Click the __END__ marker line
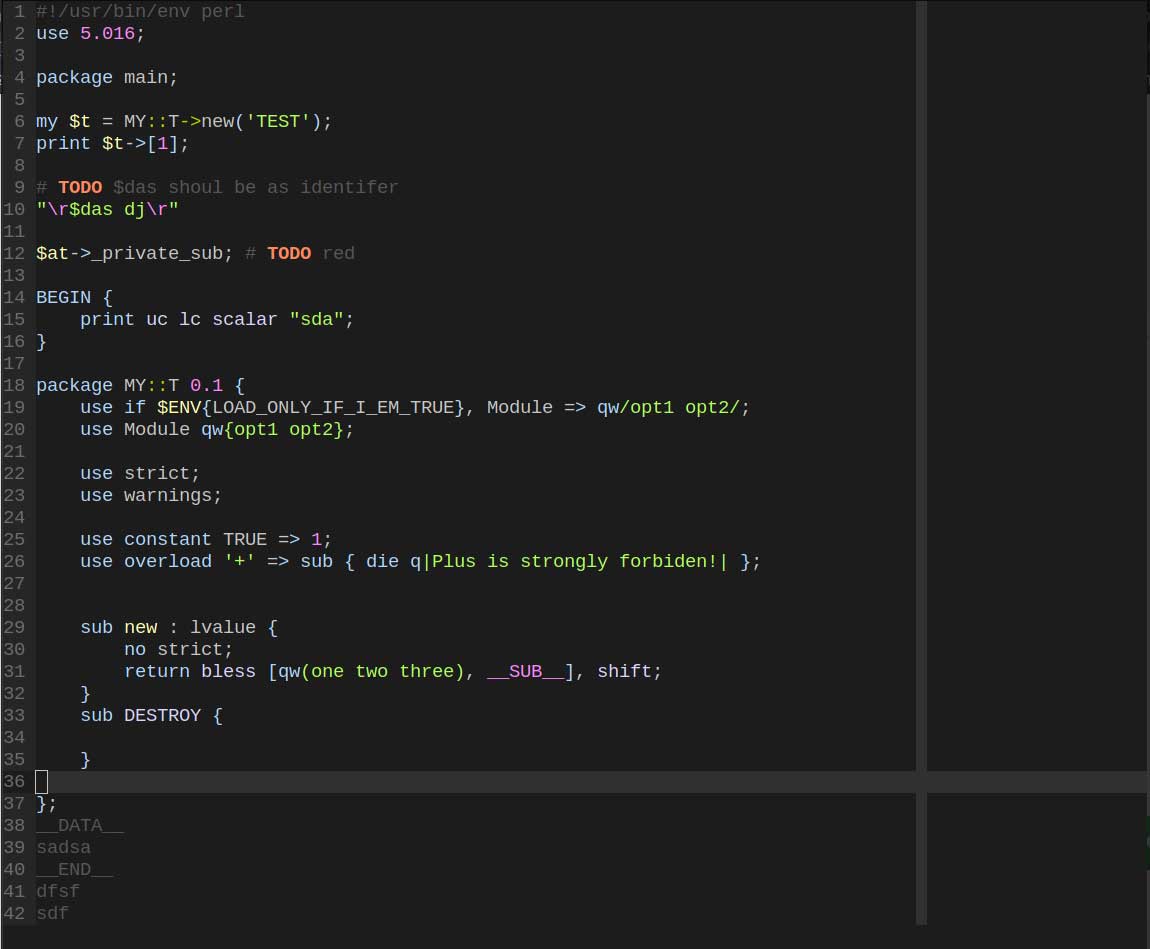The image size is (1150, 949). click(x=74, y=870)
